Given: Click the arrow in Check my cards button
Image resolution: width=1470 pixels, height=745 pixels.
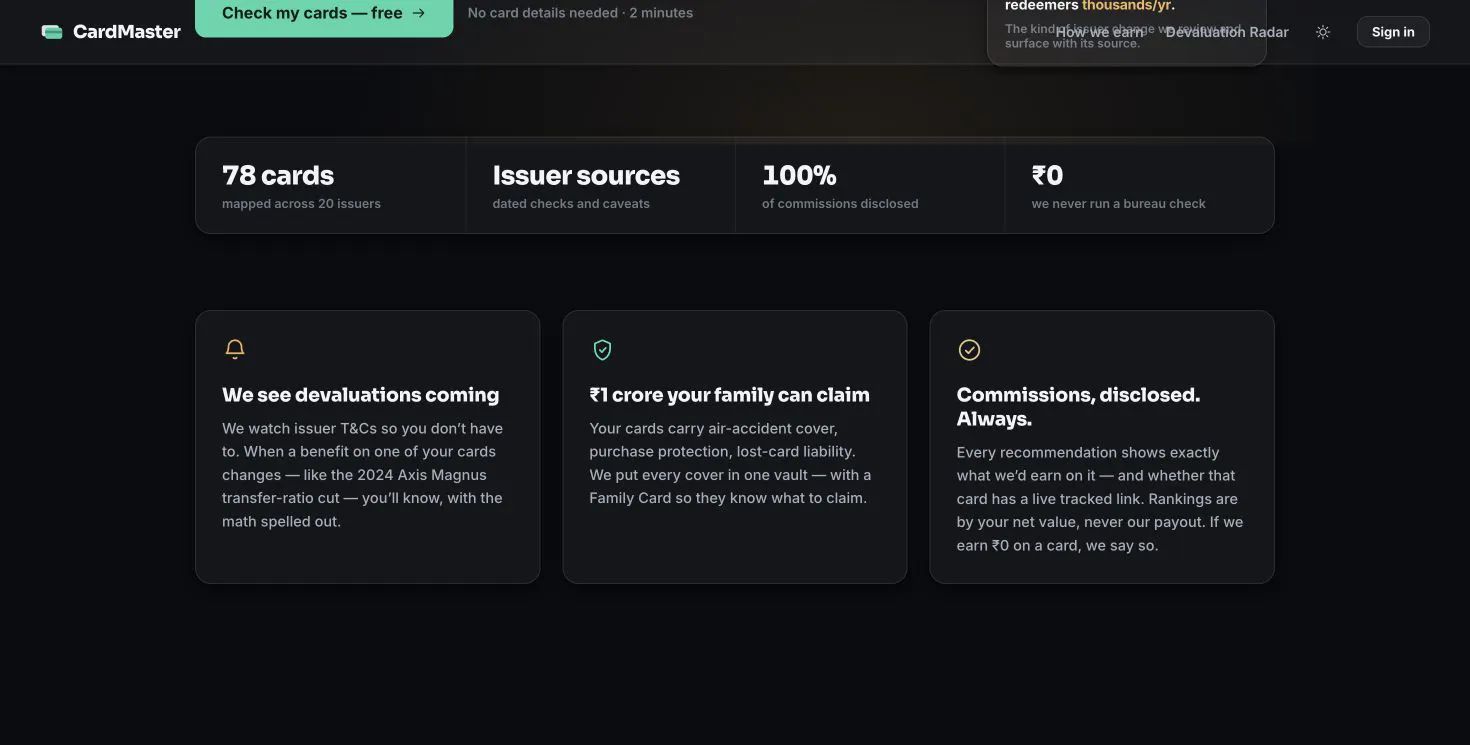Looking at the screenshot, I should [419, 13].
